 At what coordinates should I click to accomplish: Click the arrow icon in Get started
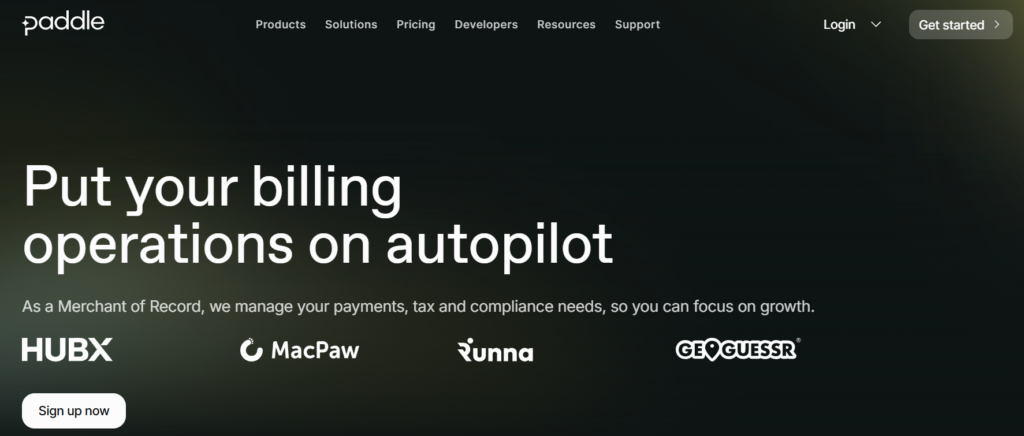997,25
